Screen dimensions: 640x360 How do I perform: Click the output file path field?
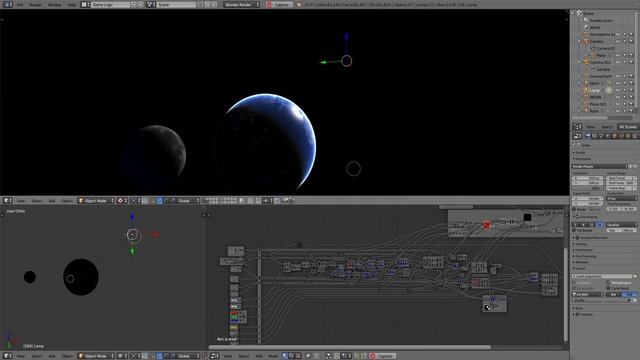602,276
